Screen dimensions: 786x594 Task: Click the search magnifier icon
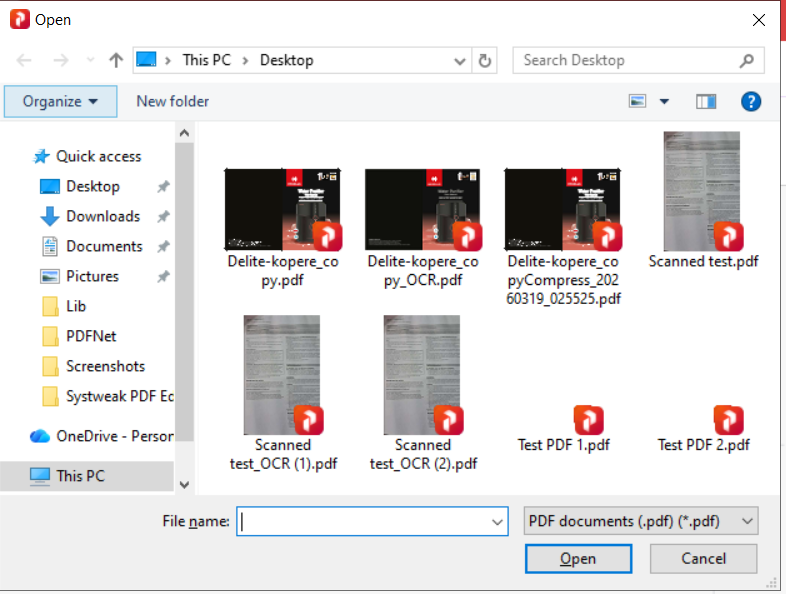tap(746, 60)
